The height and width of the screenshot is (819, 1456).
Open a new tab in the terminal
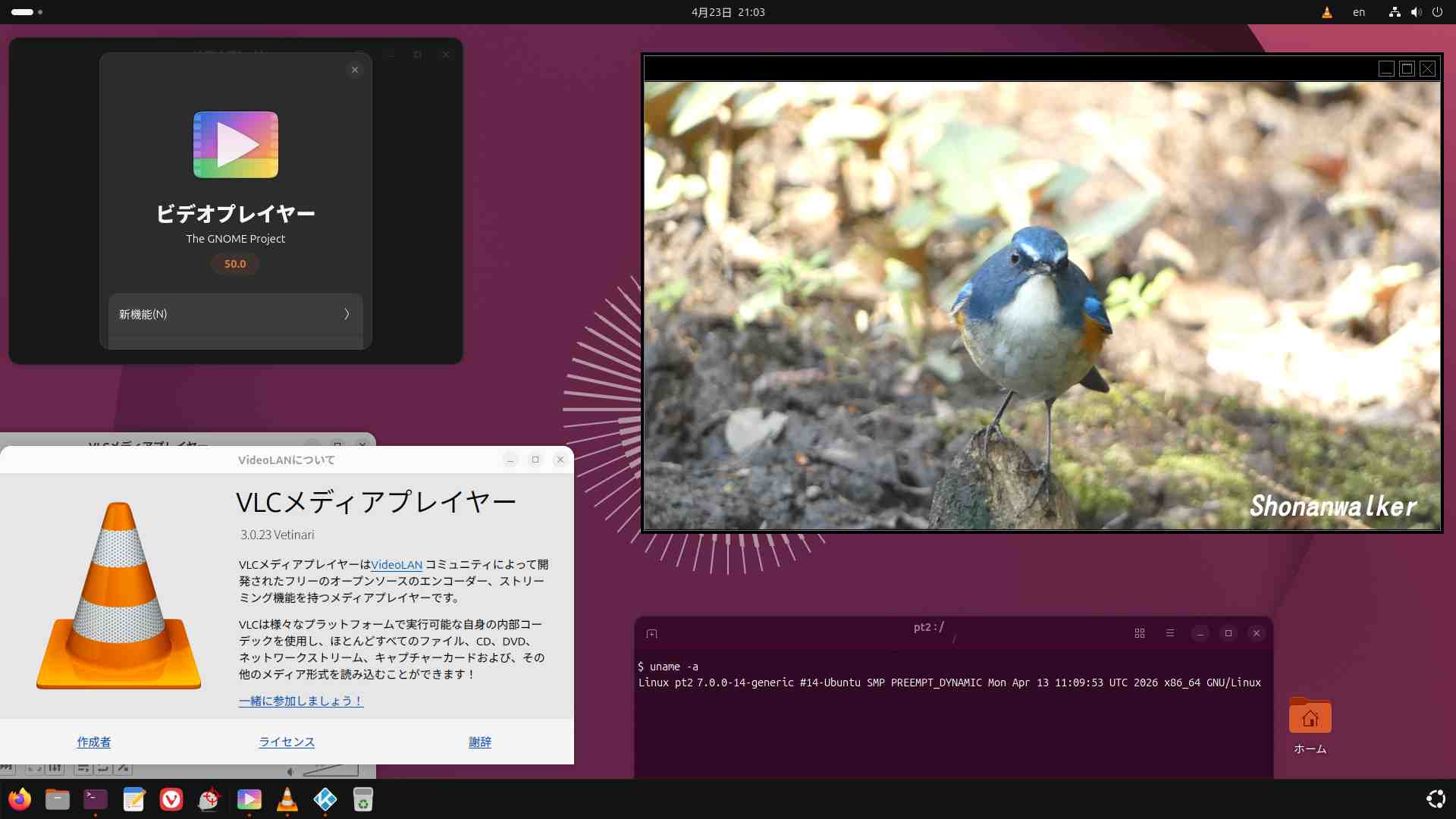(x=651, y=633)
